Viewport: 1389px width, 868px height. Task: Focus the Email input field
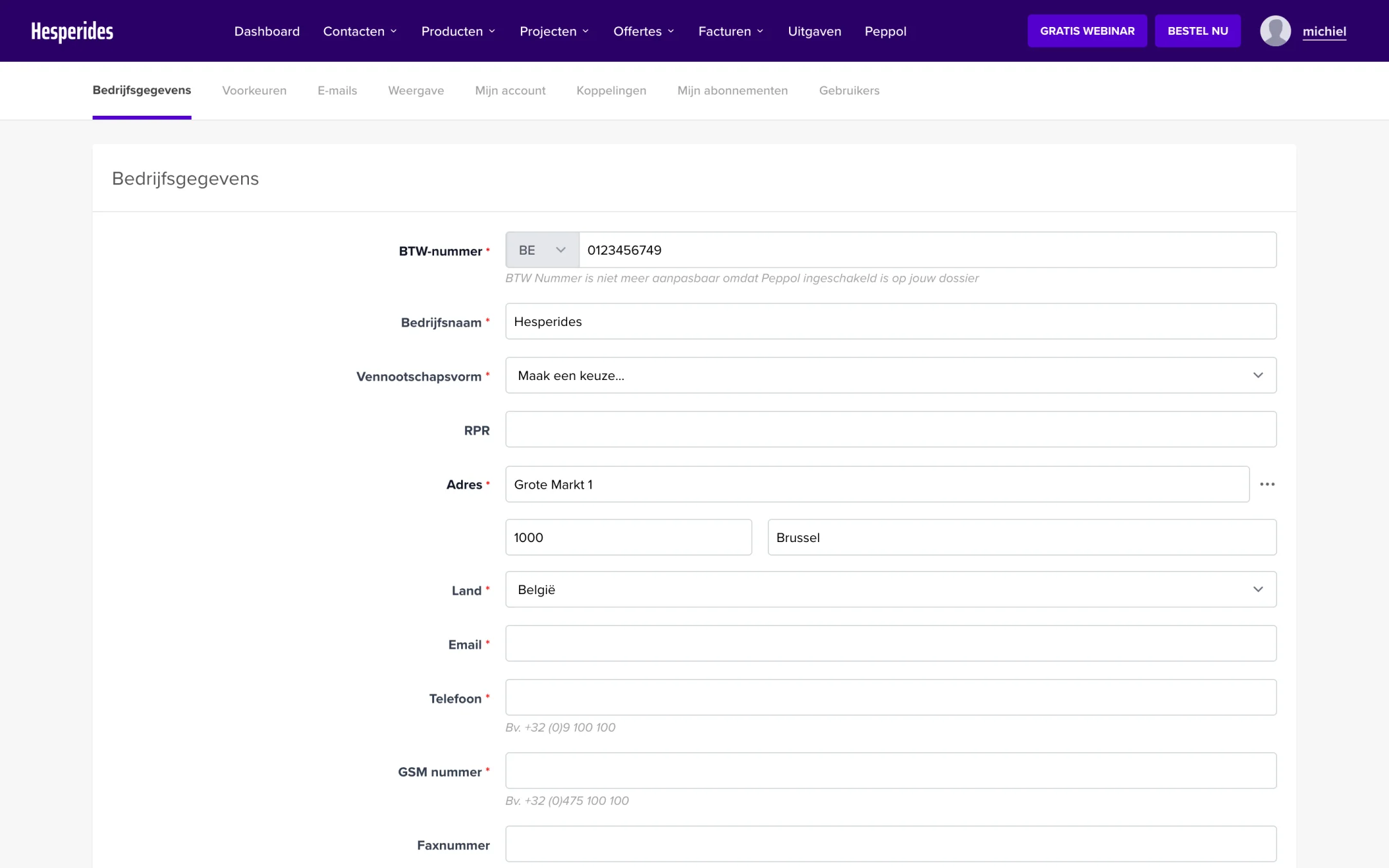(x=891, y=644)
